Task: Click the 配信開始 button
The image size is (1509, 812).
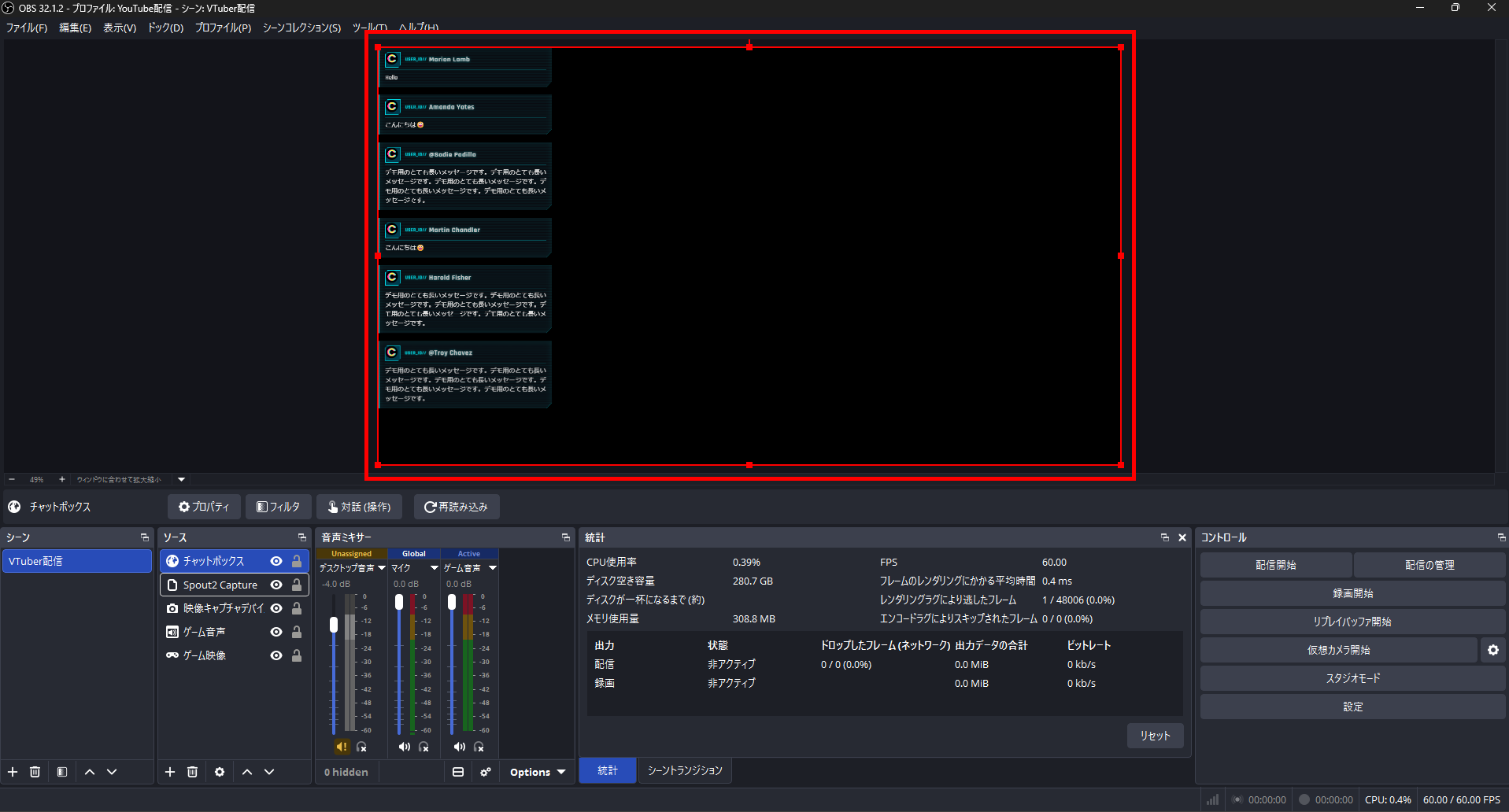Action: click(1276, 565)
